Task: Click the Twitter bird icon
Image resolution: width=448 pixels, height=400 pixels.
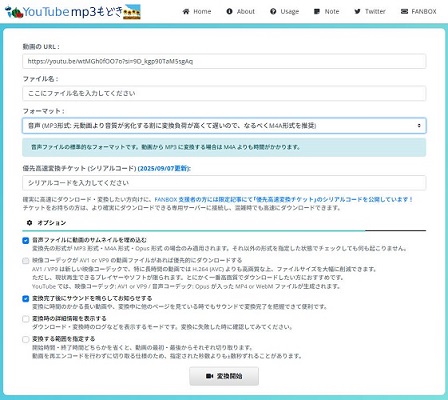Action: 357,12
